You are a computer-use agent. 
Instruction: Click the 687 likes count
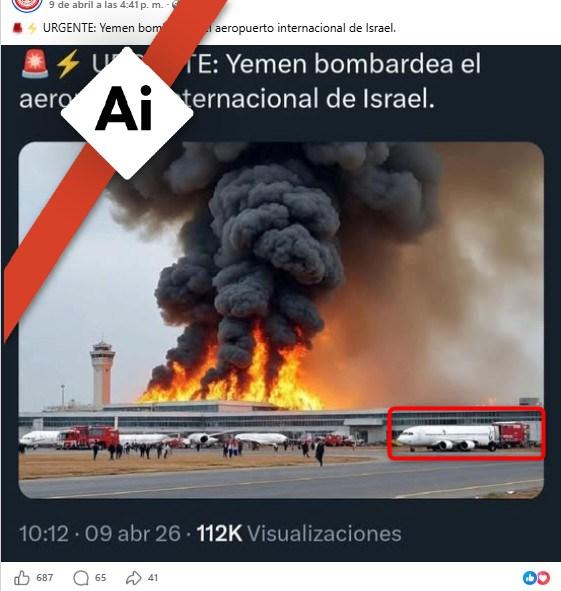44,577
